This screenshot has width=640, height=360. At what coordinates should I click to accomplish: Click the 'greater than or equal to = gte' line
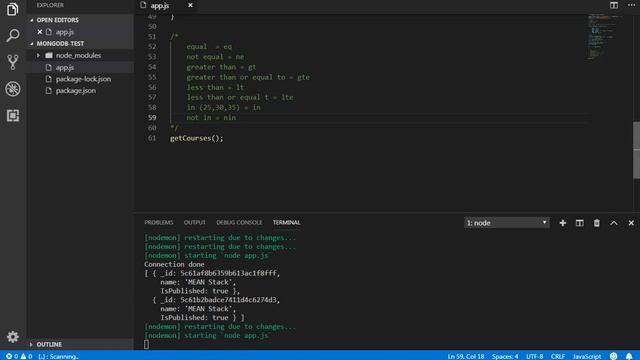pyautogui.click(x=248, y=77)
